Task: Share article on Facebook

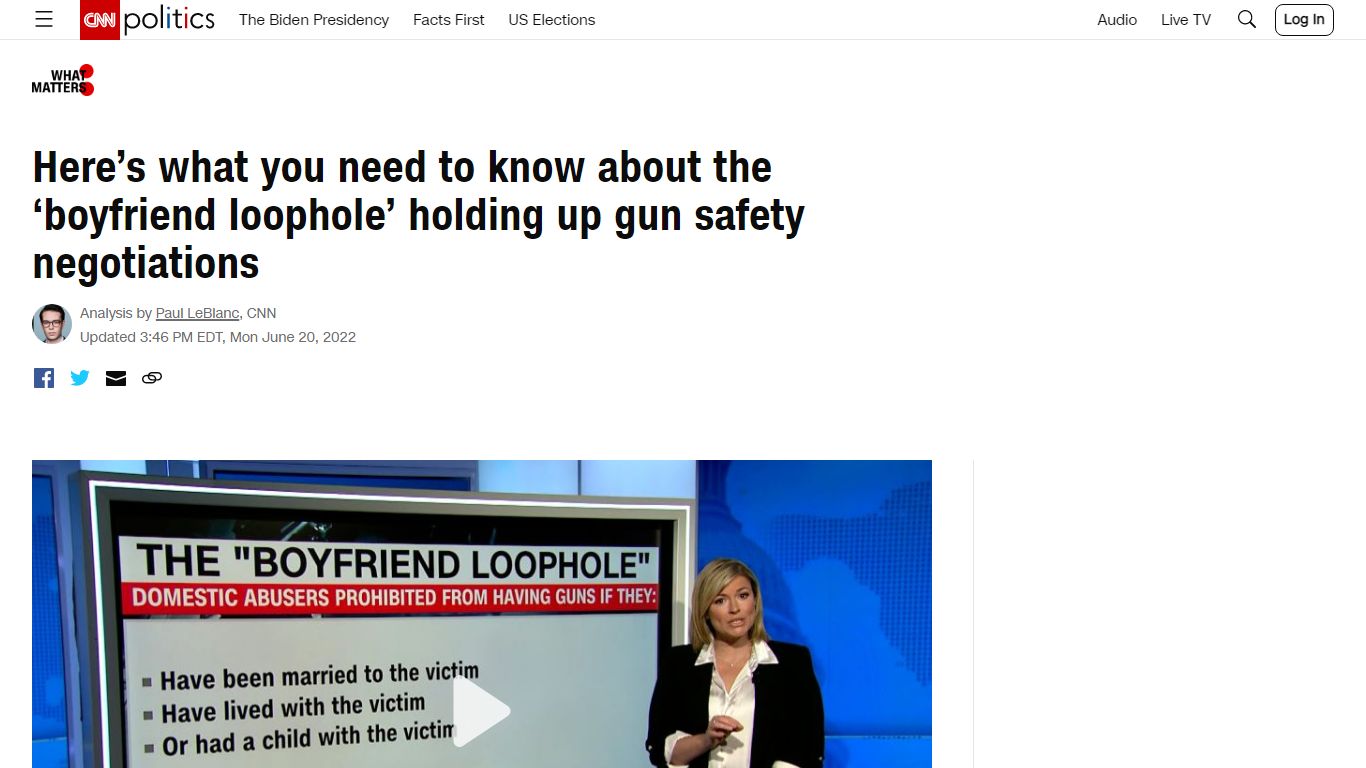Action: pos(44,378)
